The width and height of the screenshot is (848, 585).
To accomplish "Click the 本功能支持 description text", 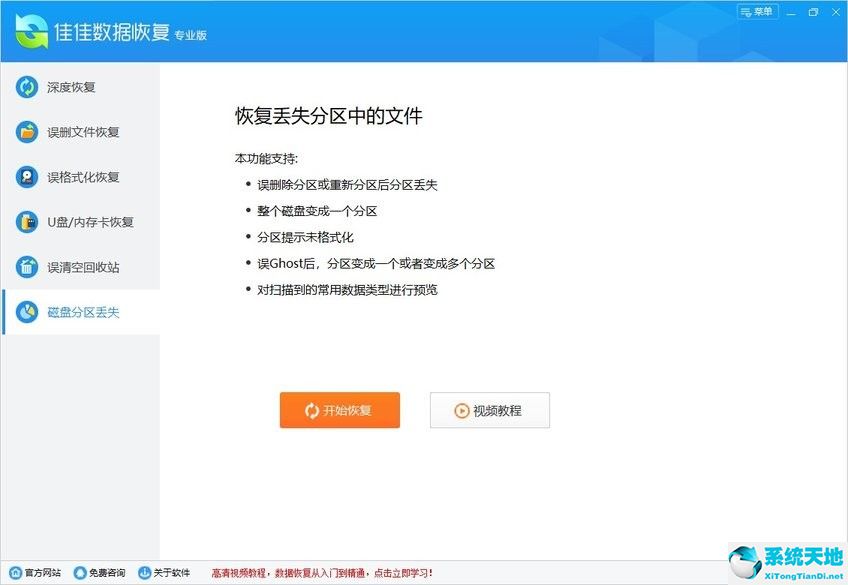I will (x=266, y=158).
